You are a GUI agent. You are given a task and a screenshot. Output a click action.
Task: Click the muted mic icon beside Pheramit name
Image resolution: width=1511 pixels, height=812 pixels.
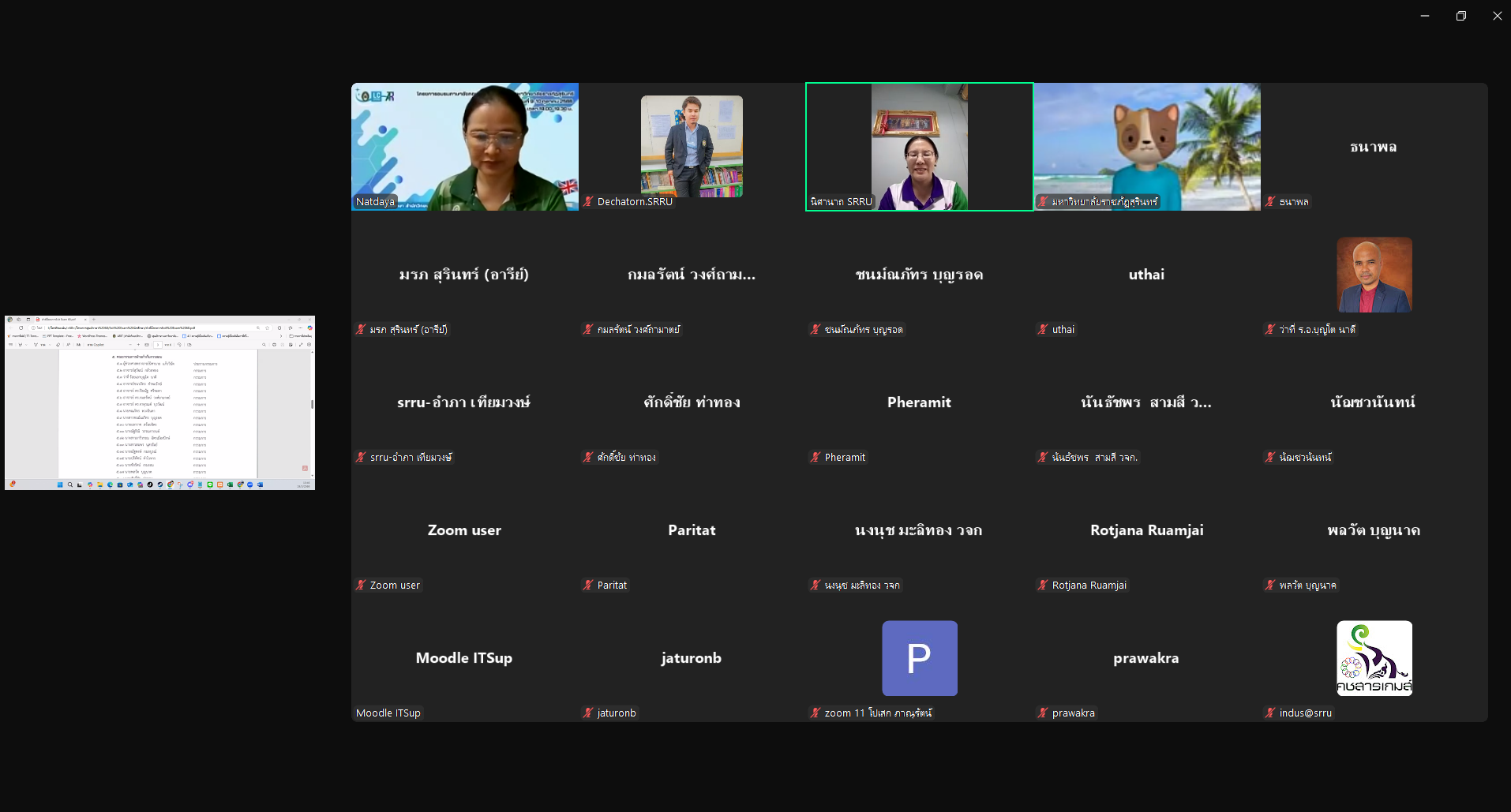[815, 458]
